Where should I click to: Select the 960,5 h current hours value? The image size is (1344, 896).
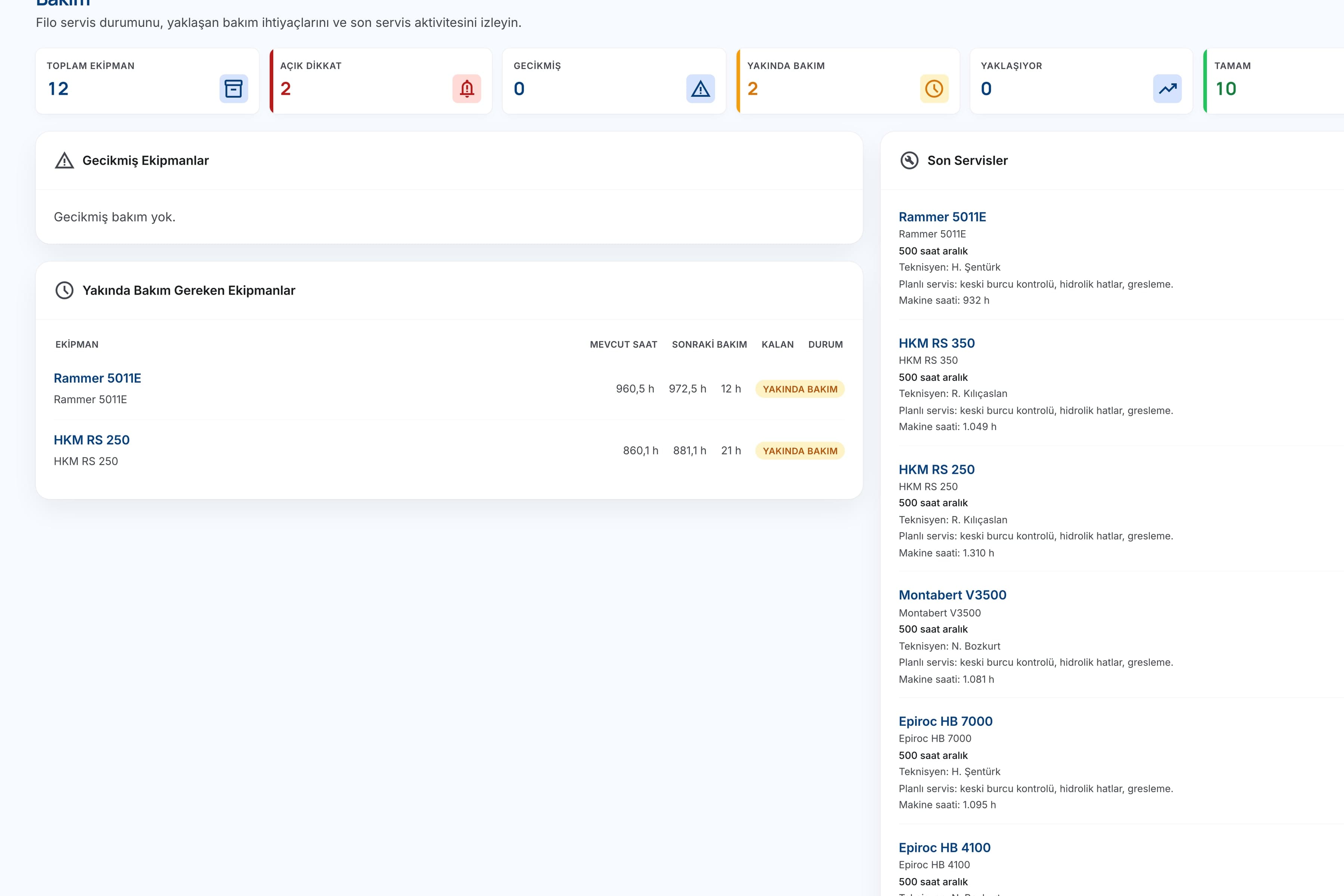point(635,389)
